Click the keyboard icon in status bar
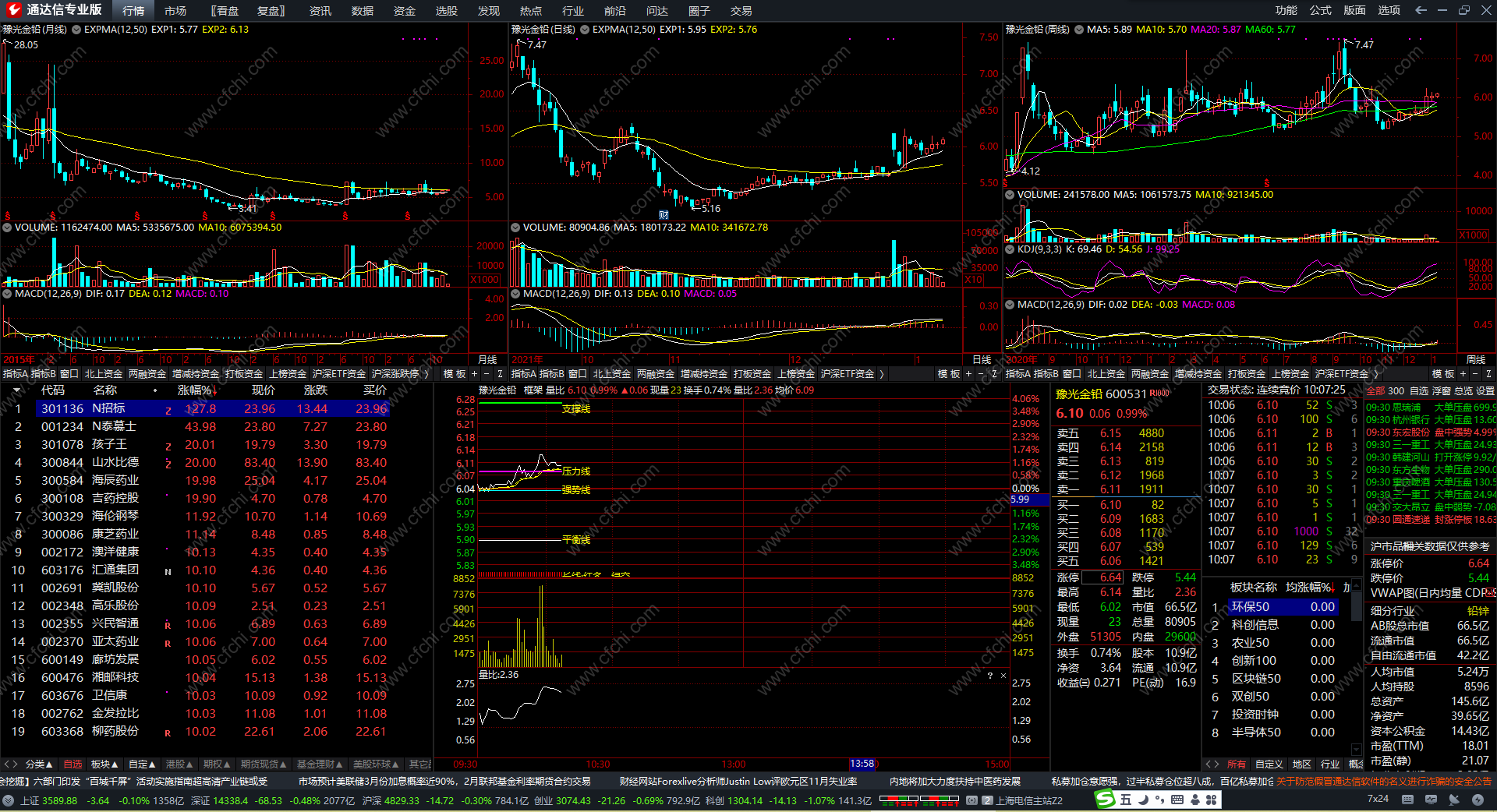The height and width of the screenshot is (812, 1497). [x=1407, y=800]
